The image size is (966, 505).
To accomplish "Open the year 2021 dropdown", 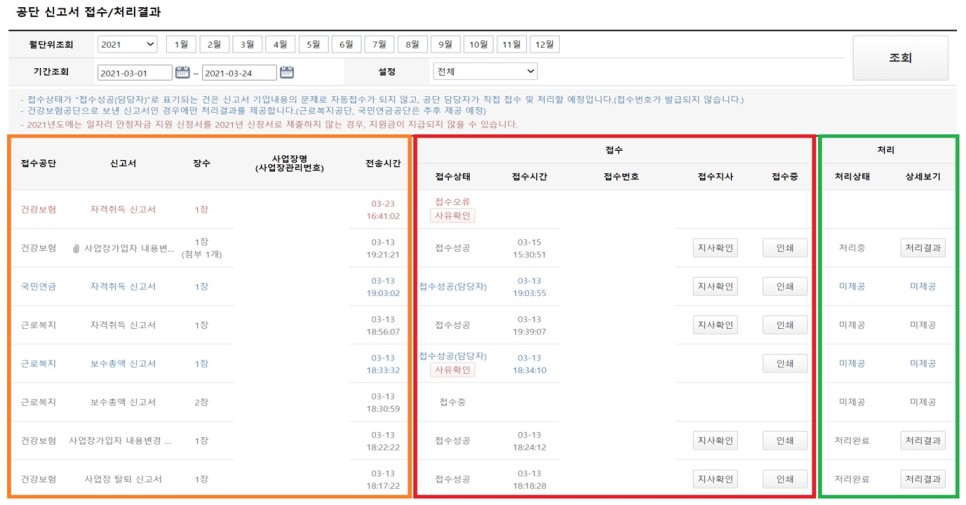I will (127, 44).
